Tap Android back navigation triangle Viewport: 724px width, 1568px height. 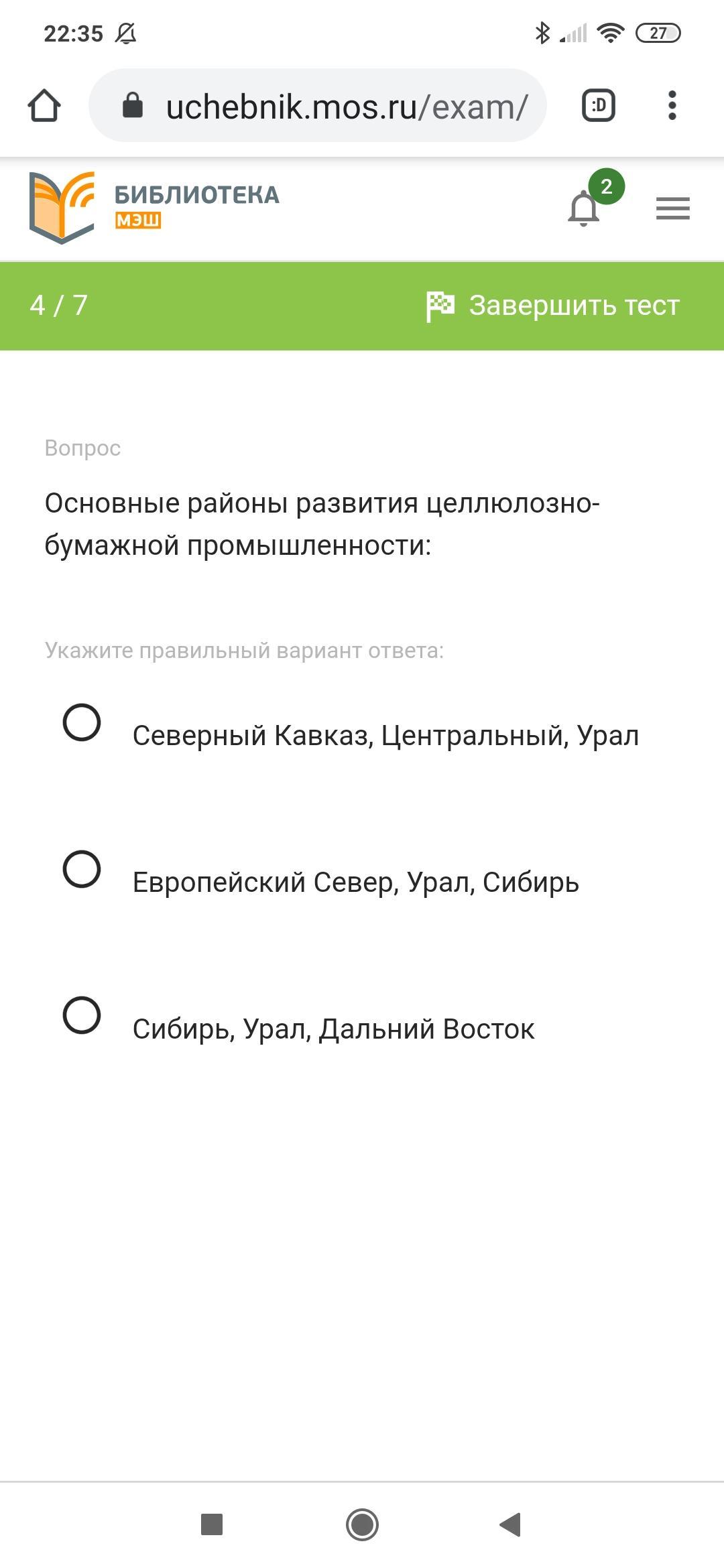point(511,1524)
